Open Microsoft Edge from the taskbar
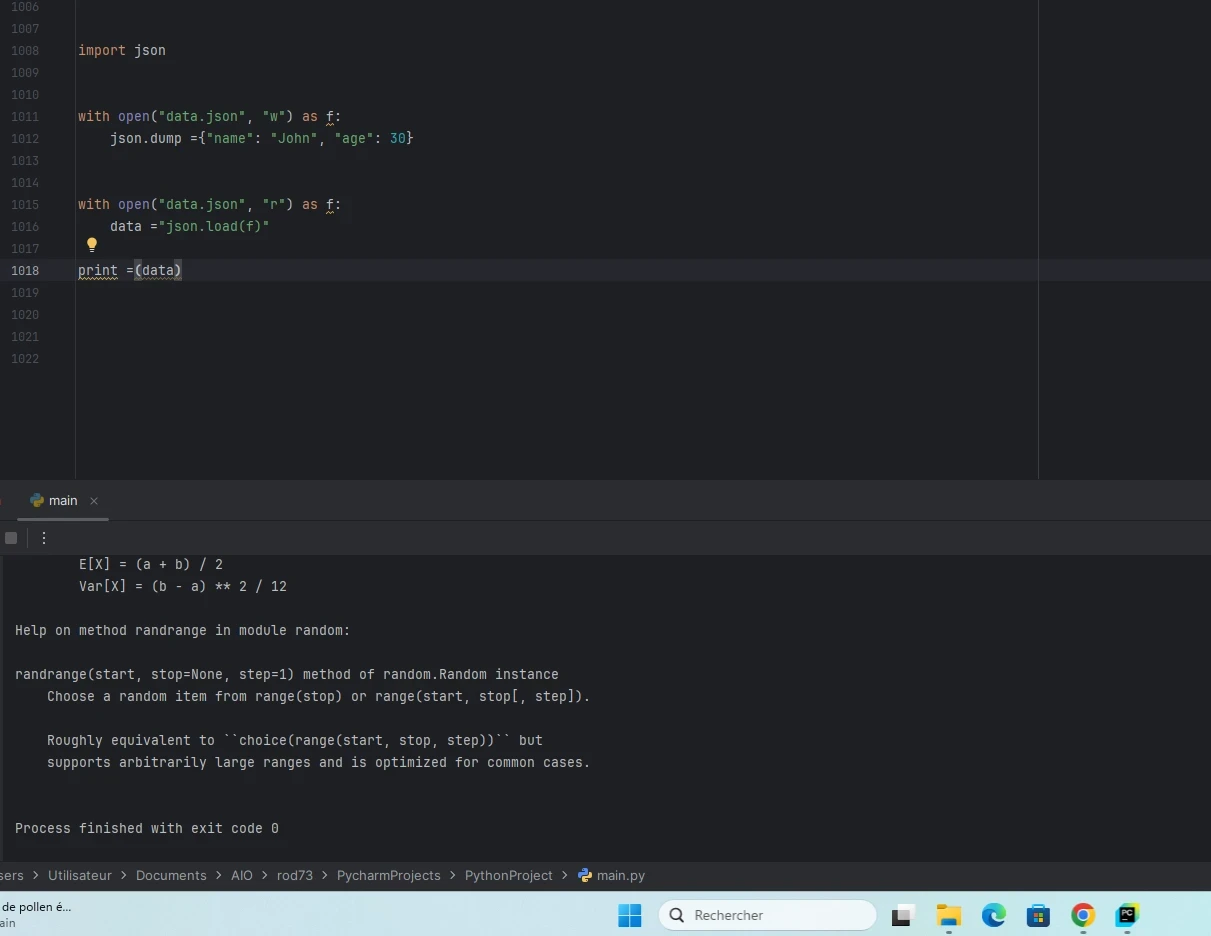The width and height of the screenshot is (1211, 936). tap(993, 915)
